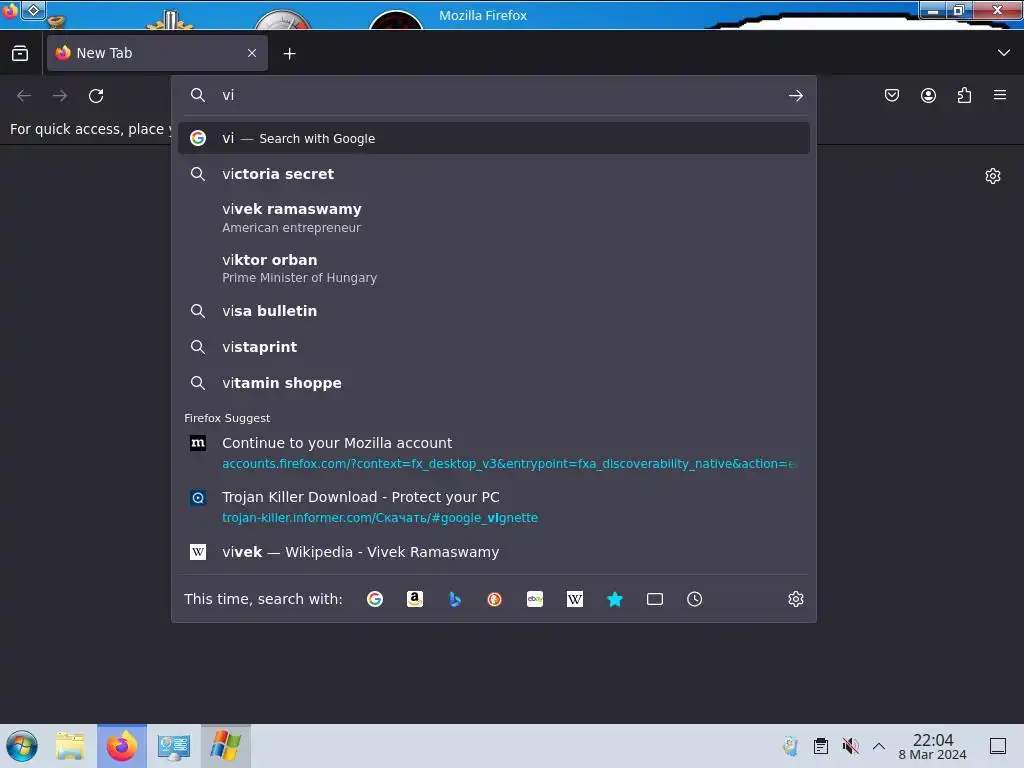This screenshot has width=1024, height=768.
Task: Toggle the muted volume tray icon
Action: [850, 746]
